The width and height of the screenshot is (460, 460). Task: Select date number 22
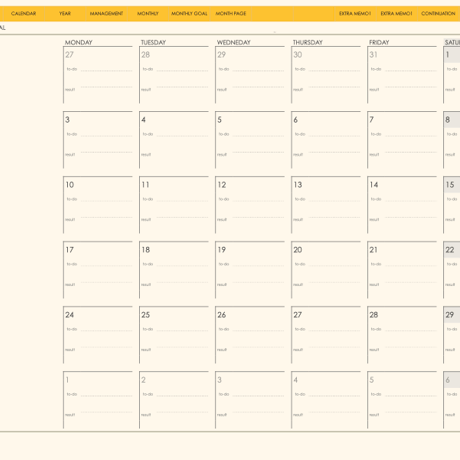450,250
